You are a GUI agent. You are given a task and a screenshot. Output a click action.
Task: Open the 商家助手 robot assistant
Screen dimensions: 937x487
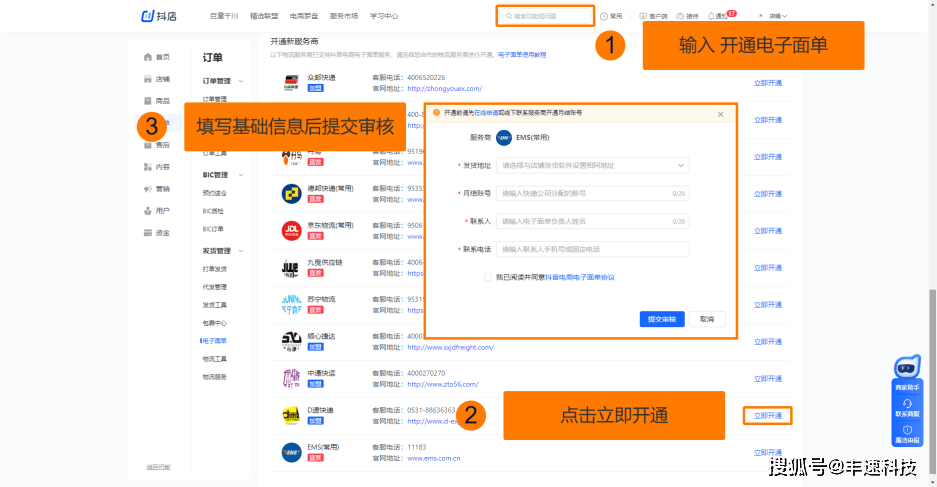click(x=907, y=373)
